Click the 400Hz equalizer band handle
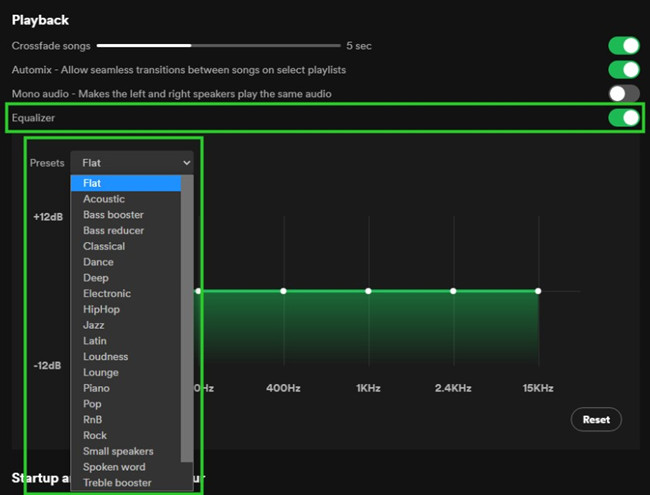The image size is (650, 495). point(283,291)
